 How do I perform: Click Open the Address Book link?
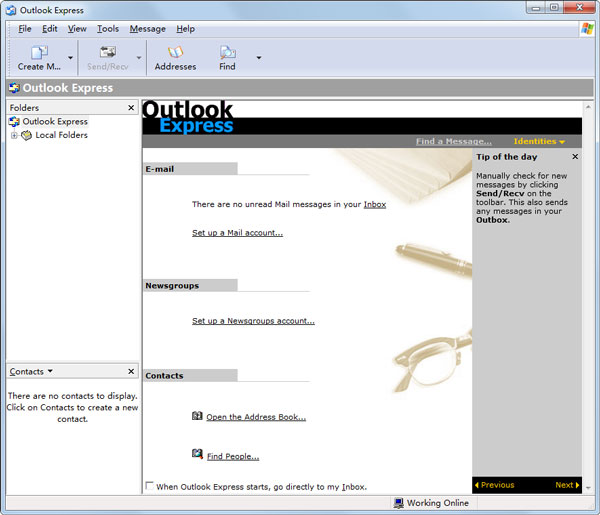click(x=256, y=417)
